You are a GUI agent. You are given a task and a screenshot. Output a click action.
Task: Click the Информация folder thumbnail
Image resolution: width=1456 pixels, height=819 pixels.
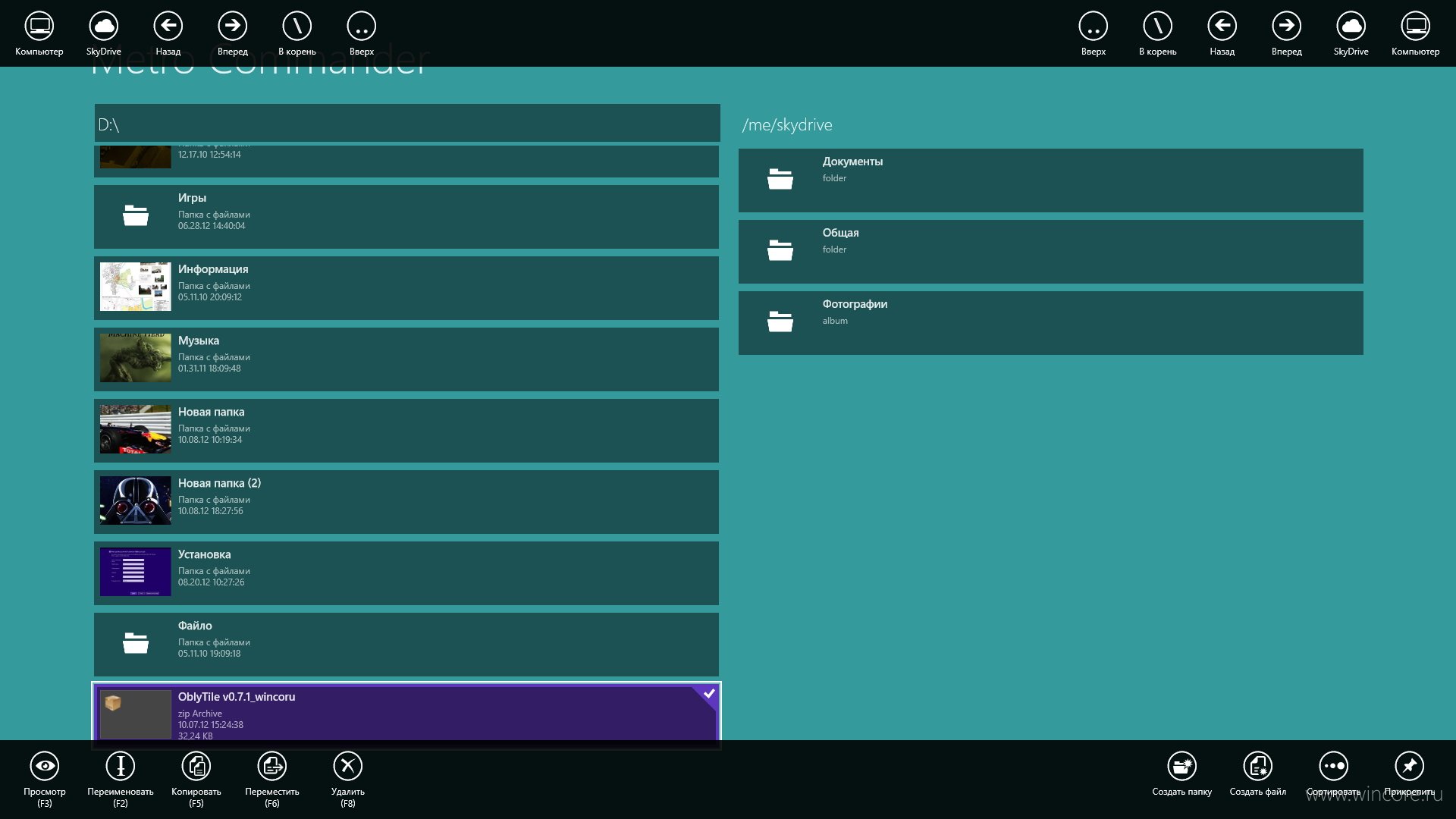click(136, 287)
